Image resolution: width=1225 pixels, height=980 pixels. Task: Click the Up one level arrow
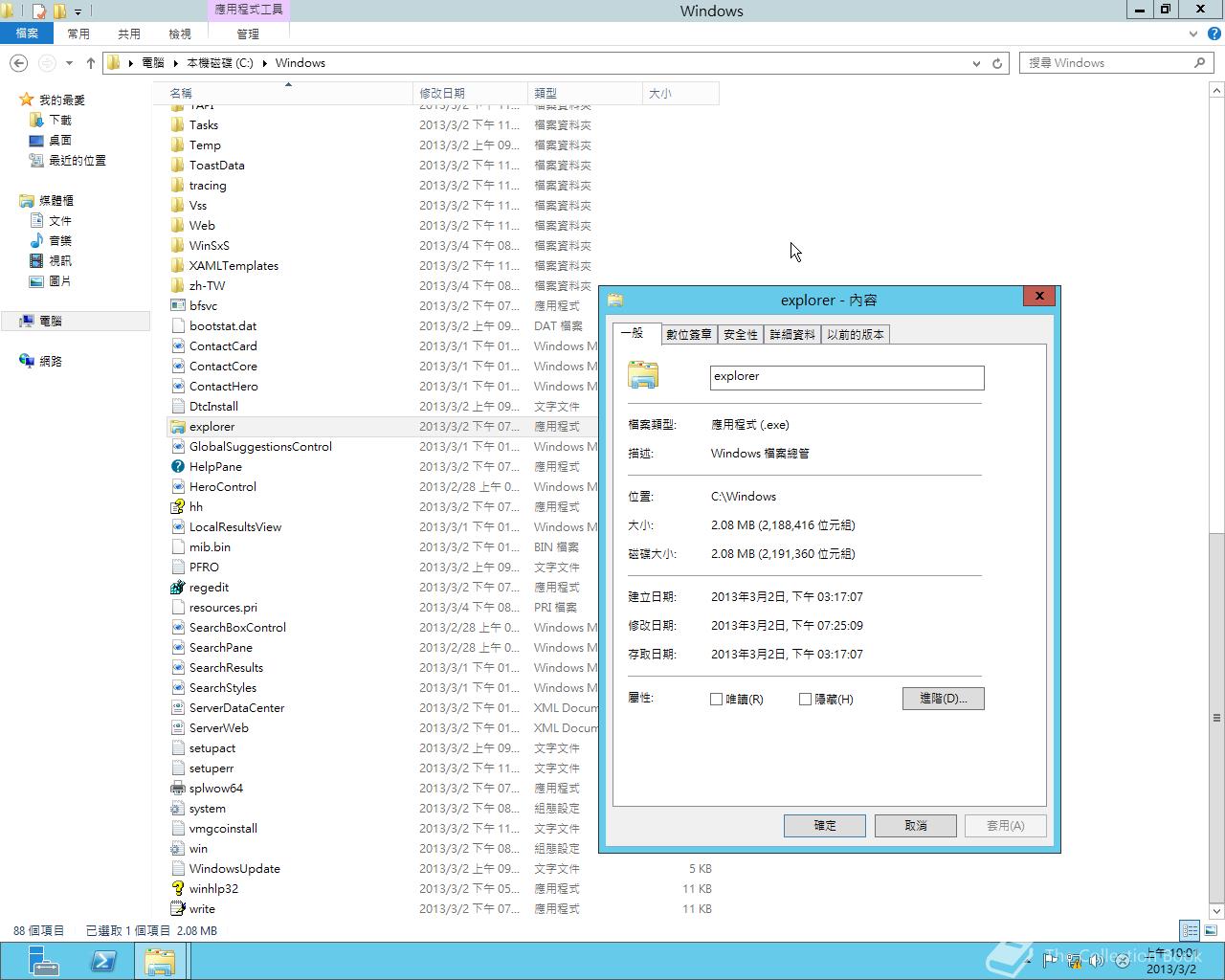[90, 63]
